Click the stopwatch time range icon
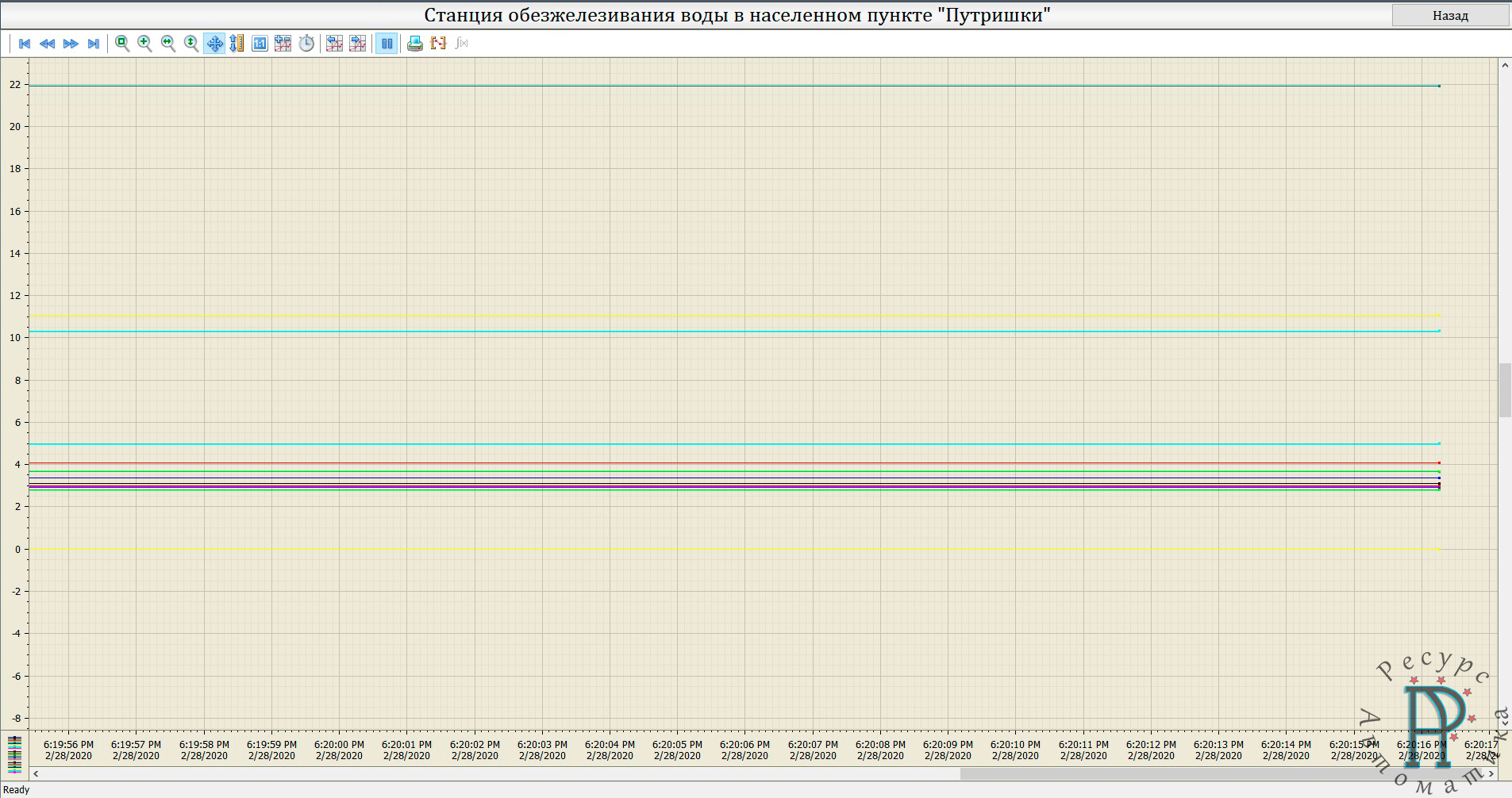 (306, 44)
